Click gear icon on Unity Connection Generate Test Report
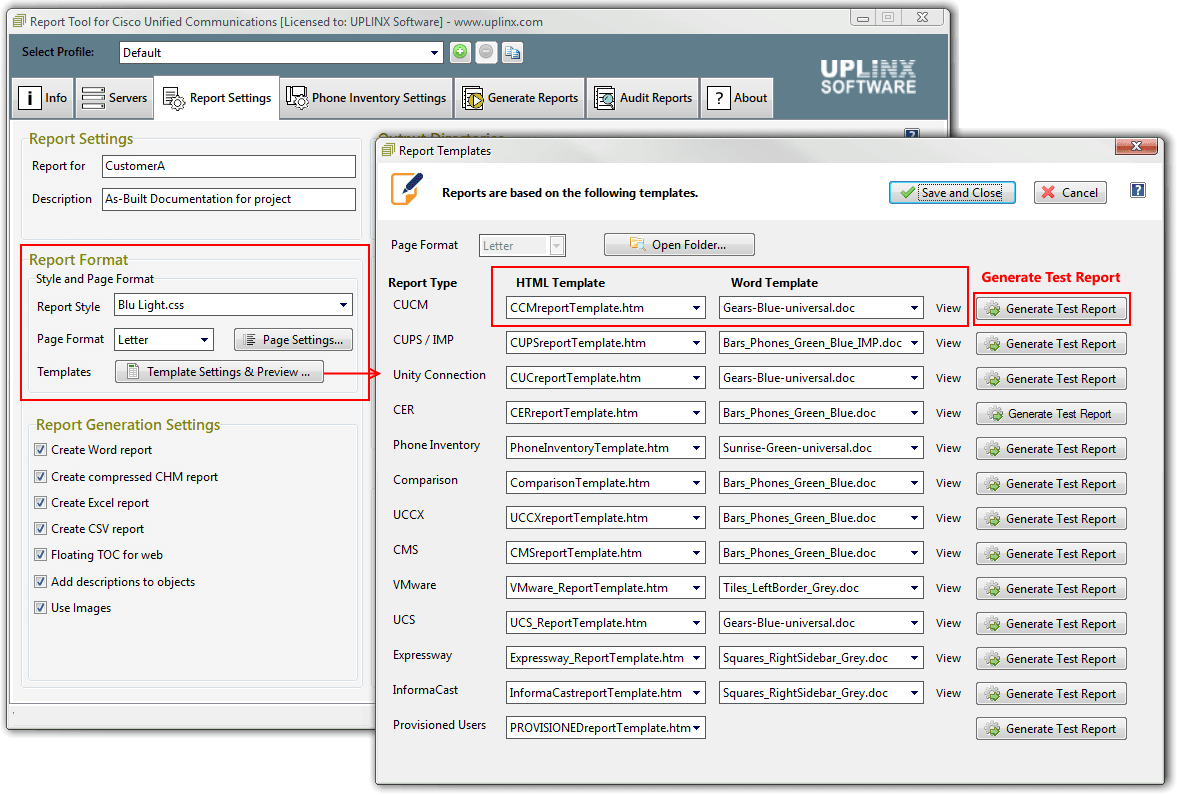Viewport: 1177px width, 795px height. [993, 379]
